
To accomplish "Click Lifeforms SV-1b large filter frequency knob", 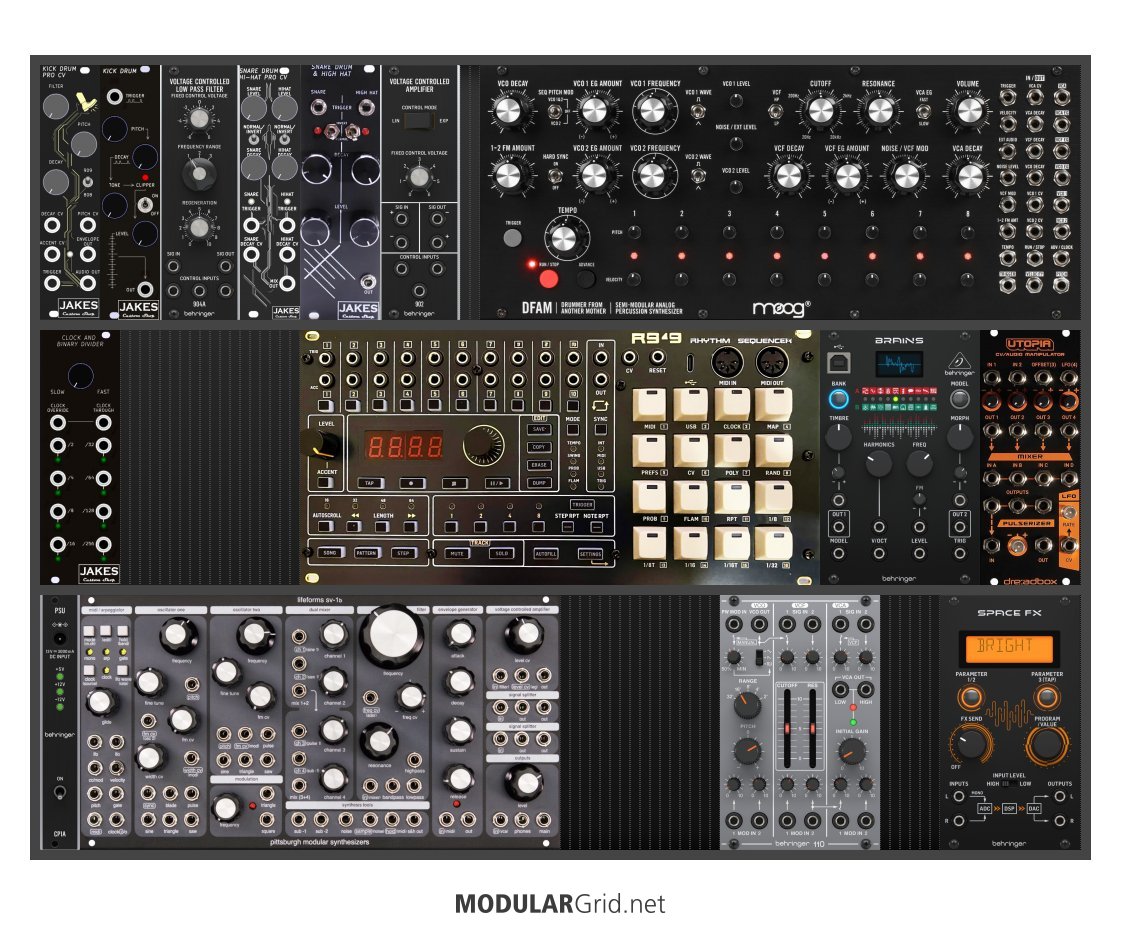I will point(392,636).
